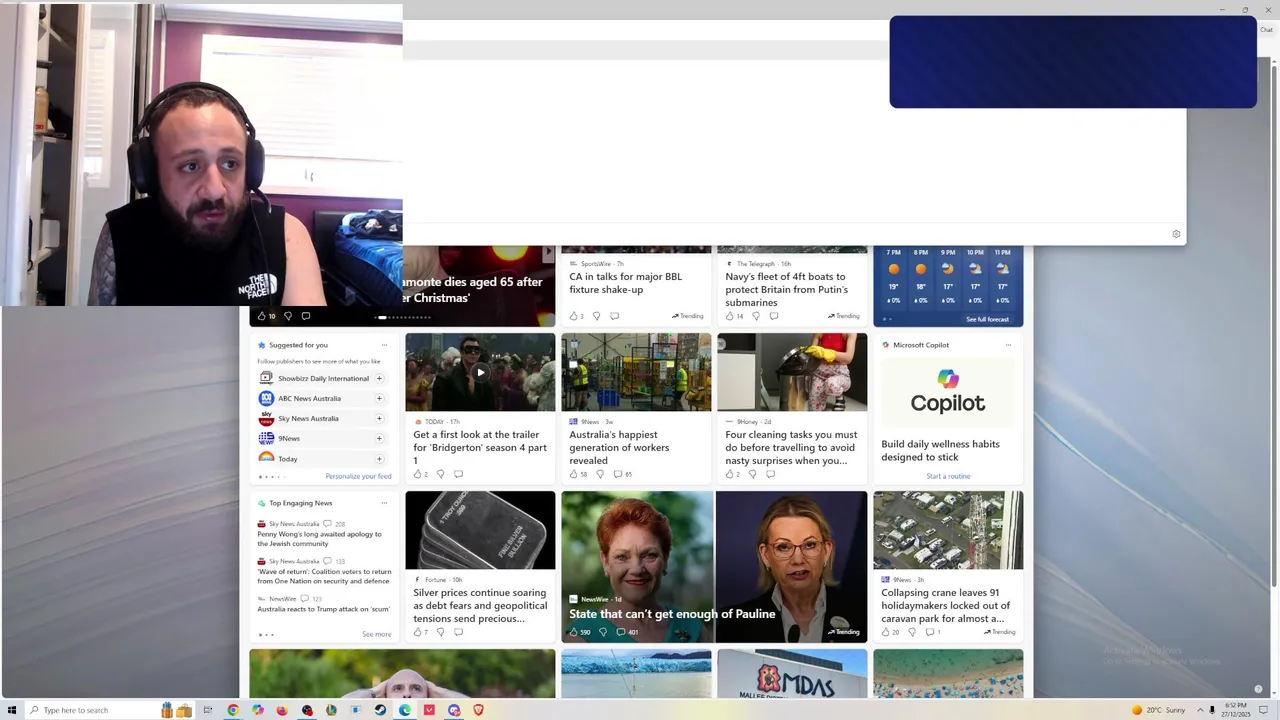This screenshot has width=1280, height=720.
Task: Open Microsoft Copilot card more options
Action: point(1008,345)
